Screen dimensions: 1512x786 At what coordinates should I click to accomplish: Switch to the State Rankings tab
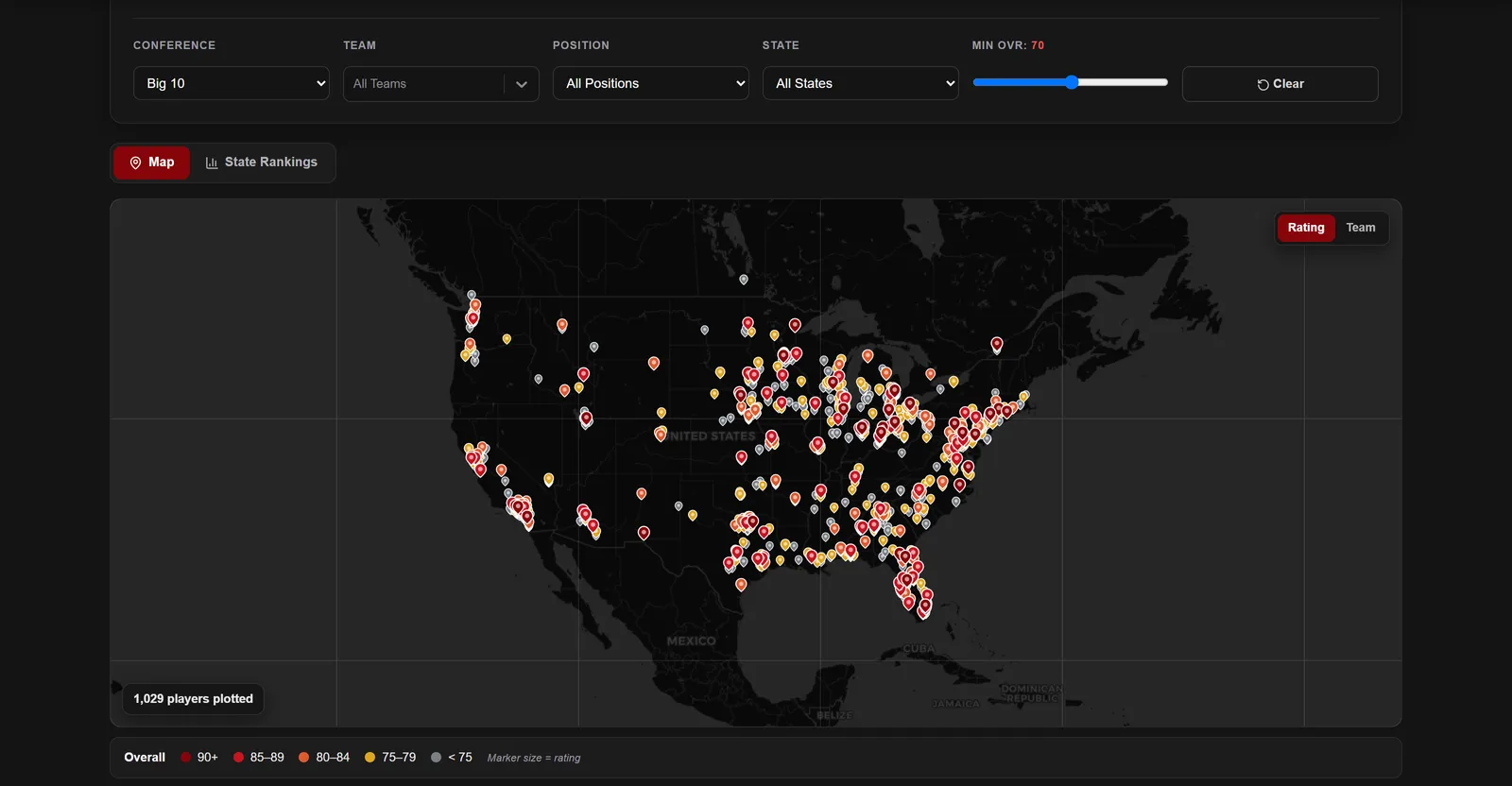pyautogui.click(x=262, y=162)
